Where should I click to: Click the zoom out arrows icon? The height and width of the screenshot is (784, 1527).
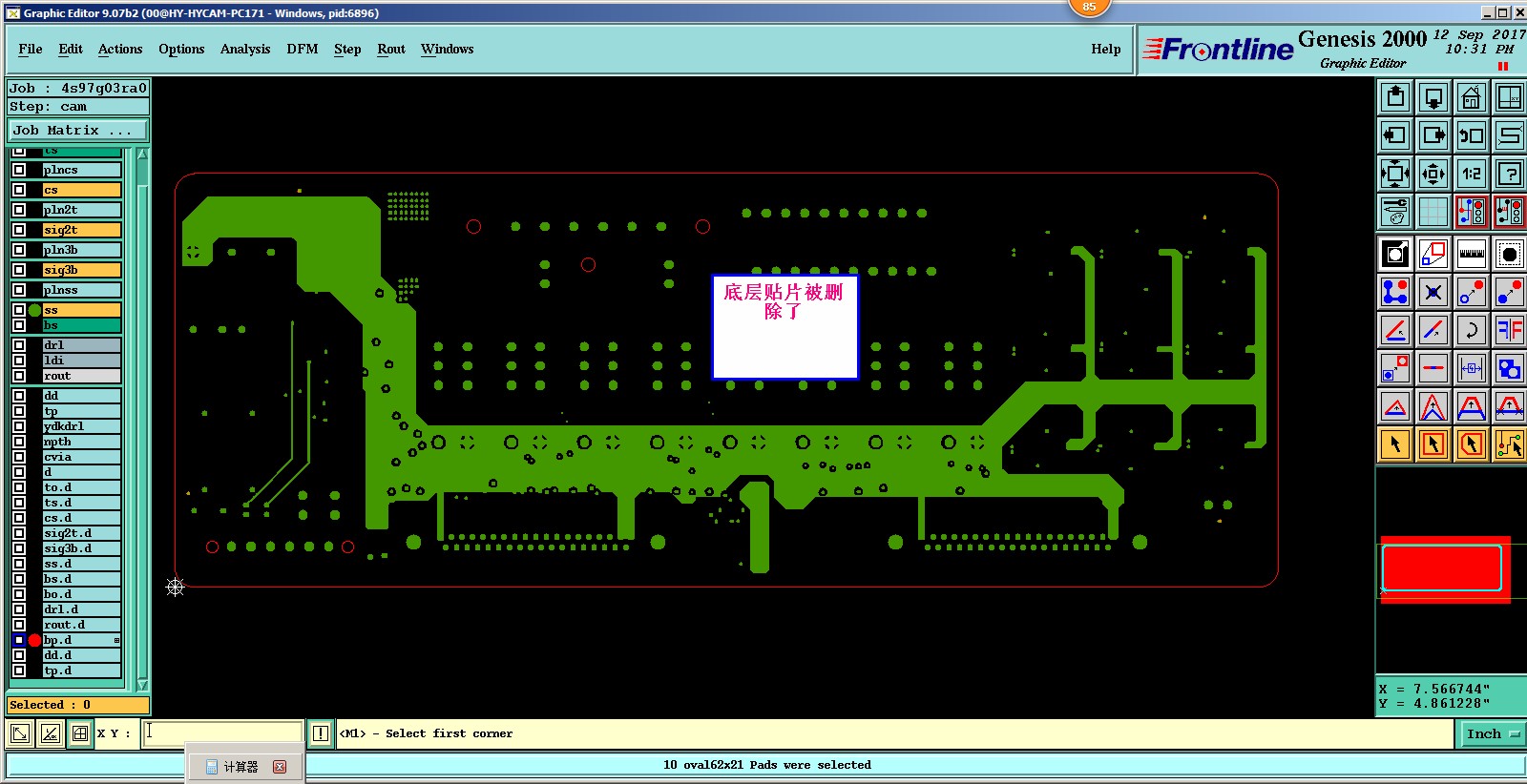click(x=1433, y=174)
